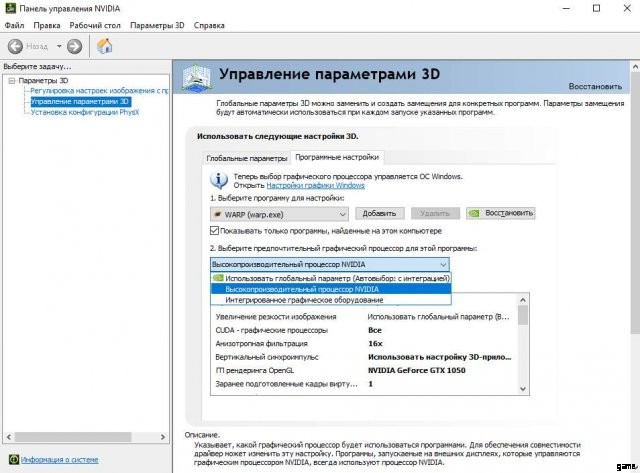Viewport: 640px width, 473px height.
Task: Select Управление параметрами 3D tree item
Action: pyautogui.click(x=80, y=101)
